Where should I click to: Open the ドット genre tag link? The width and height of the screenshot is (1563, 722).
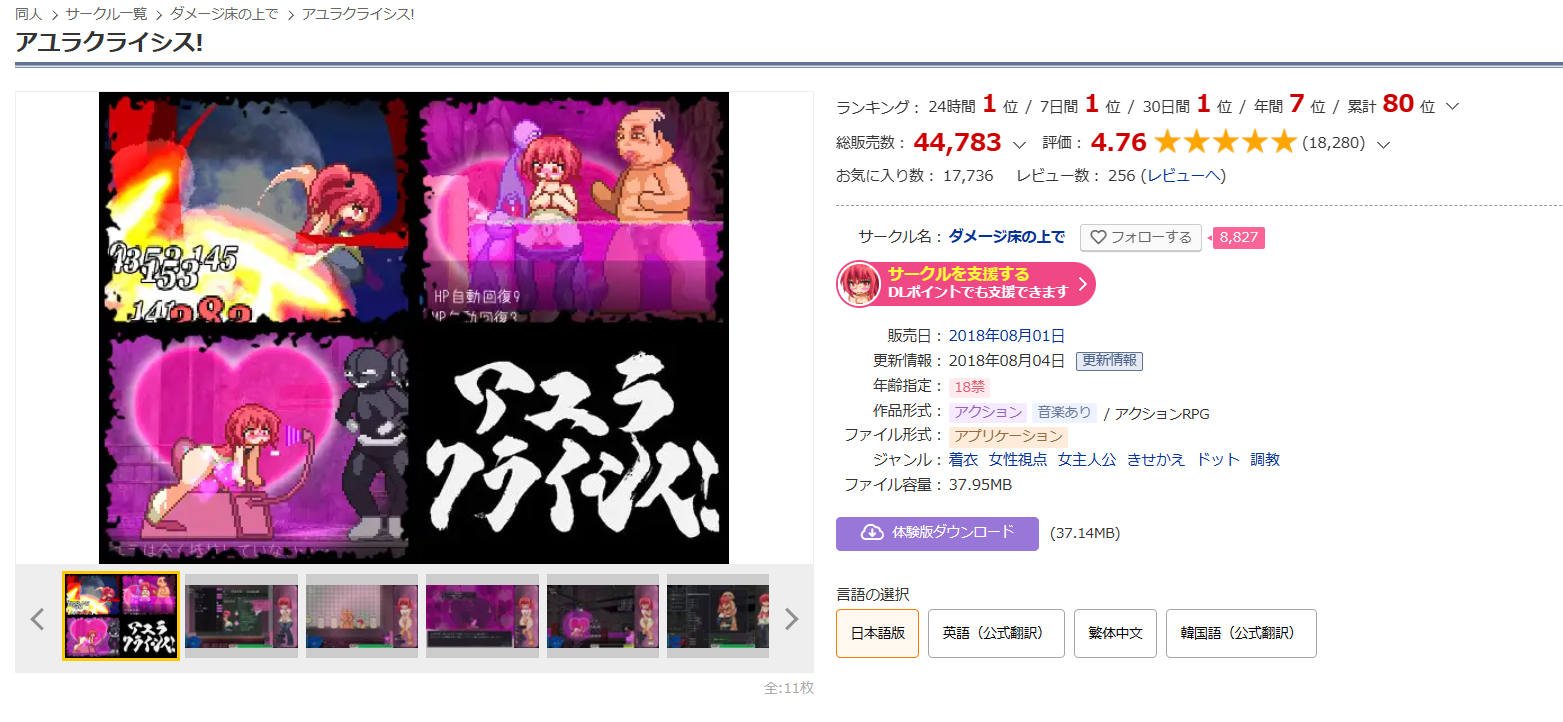tap(1217, 460)
